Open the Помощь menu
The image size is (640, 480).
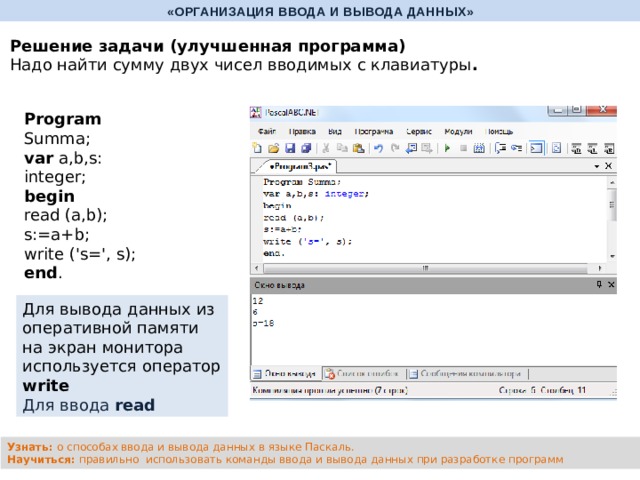pos(499,131)
